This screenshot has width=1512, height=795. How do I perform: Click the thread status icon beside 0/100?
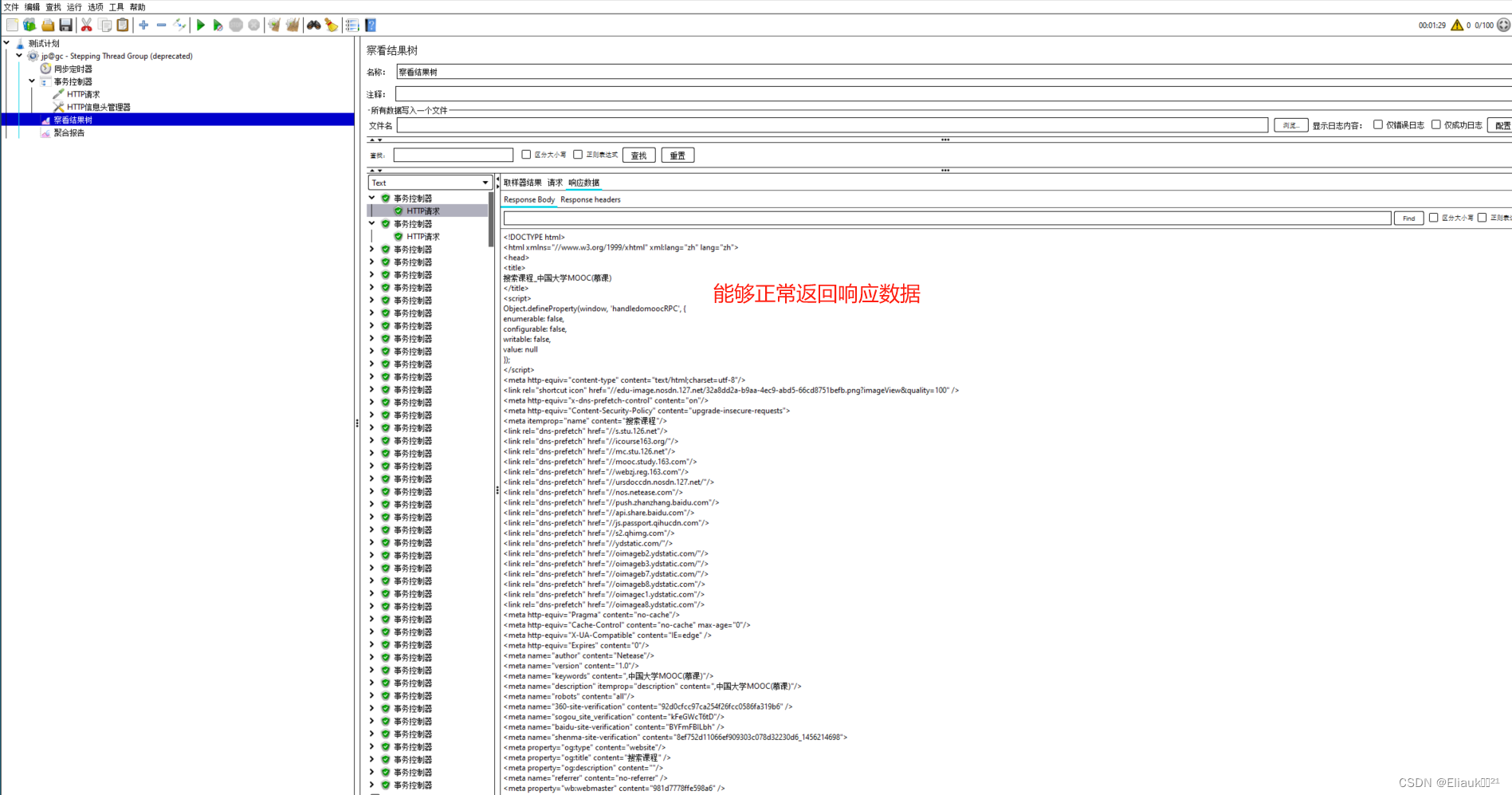coord(1503,26)
